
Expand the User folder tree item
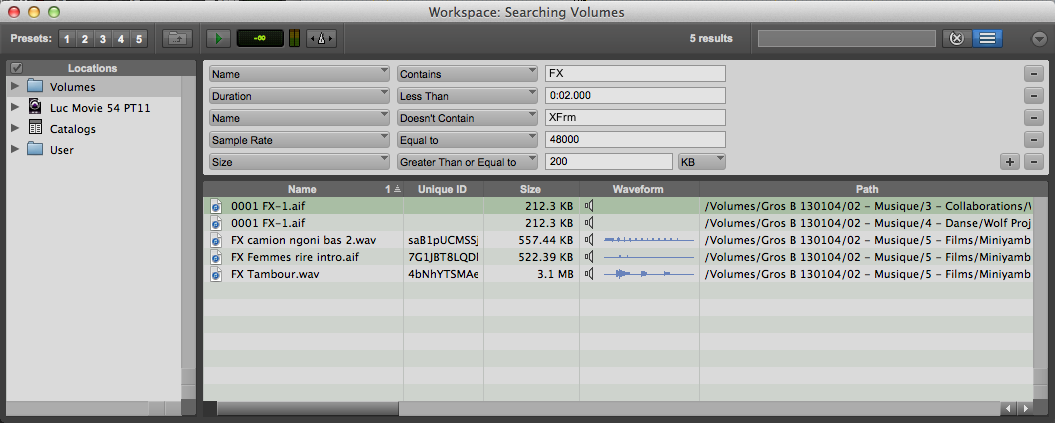pos(15,149)
